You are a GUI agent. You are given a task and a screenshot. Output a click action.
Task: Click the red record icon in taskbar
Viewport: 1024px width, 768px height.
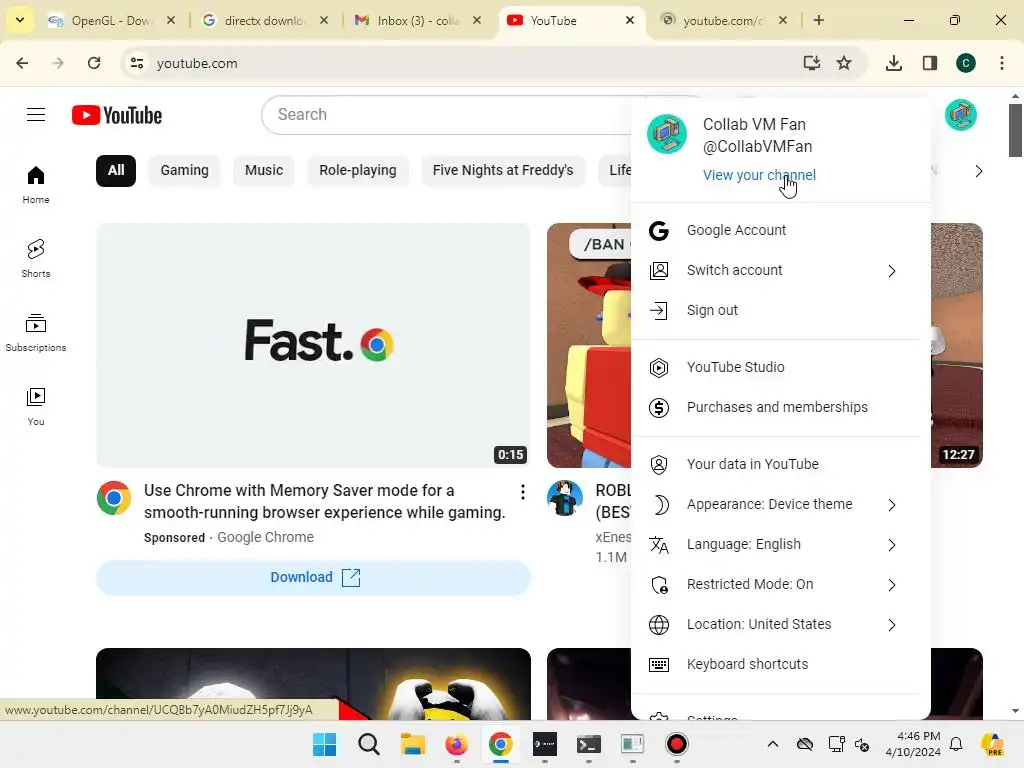pyautogui.click(x=676, y=744)
